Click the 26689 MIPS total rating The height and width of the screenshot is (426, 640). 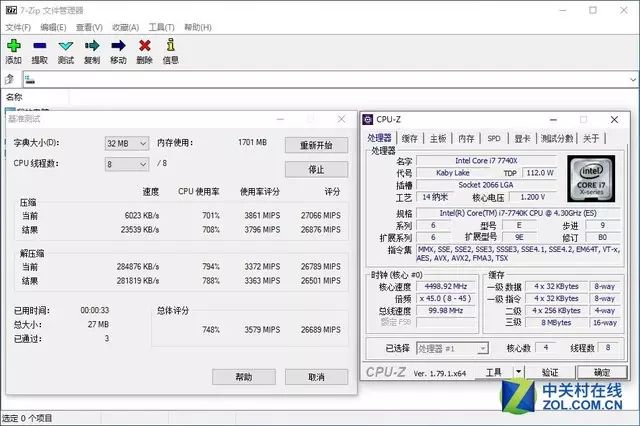point(321,330)
